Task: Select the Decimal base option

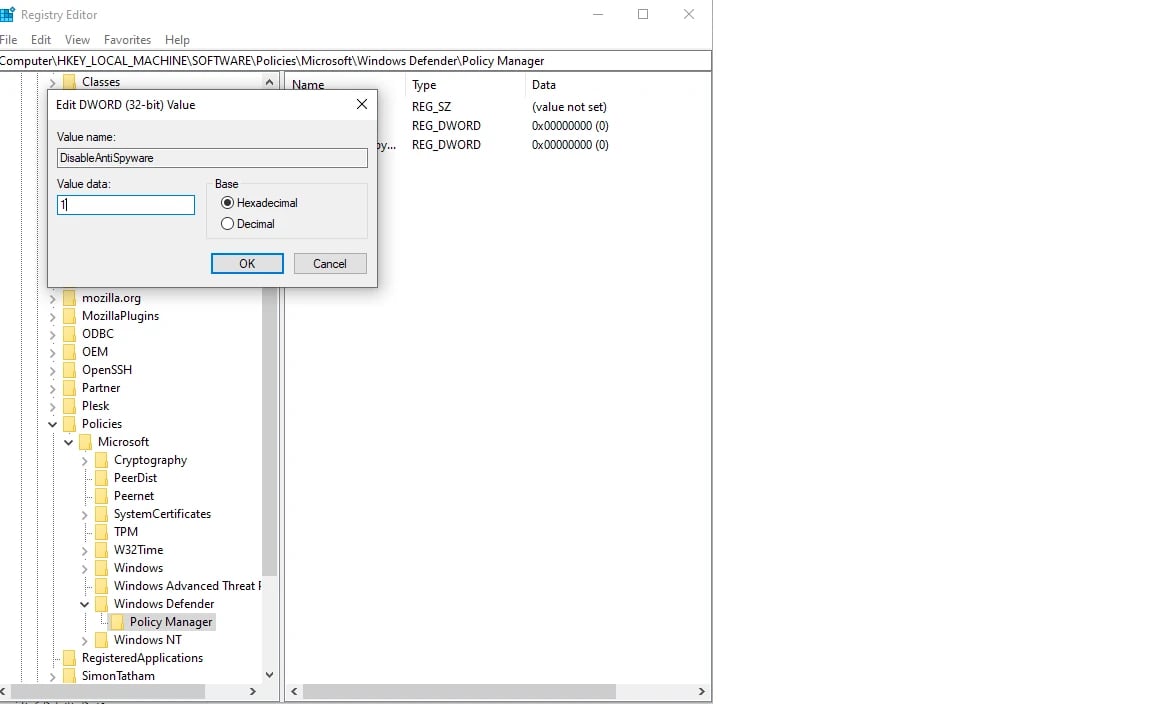Action: tap(248, 224)
